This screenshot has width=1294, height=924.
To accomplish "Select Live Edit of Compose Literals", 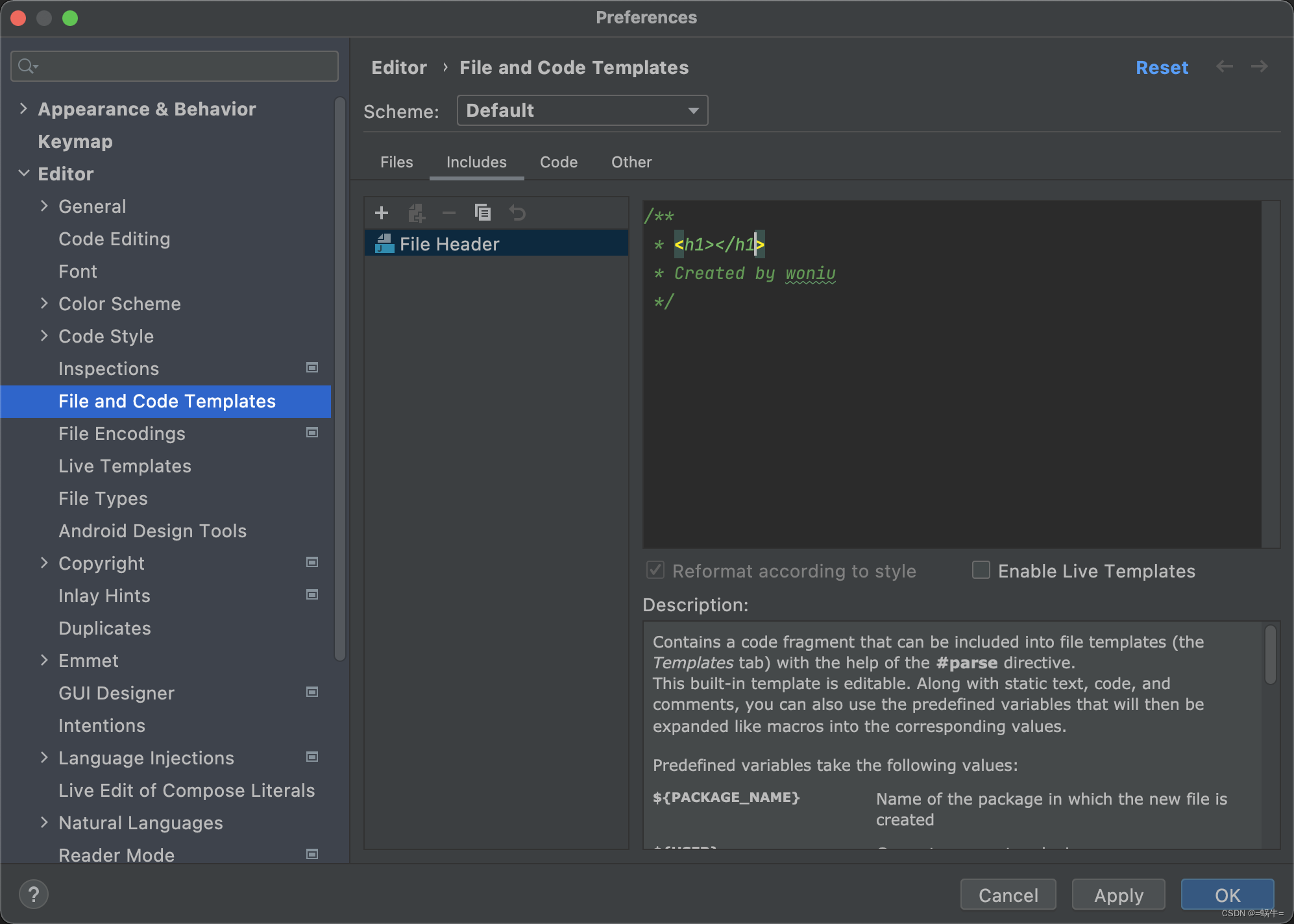I will pyautogui.click(x=186, y=790).
